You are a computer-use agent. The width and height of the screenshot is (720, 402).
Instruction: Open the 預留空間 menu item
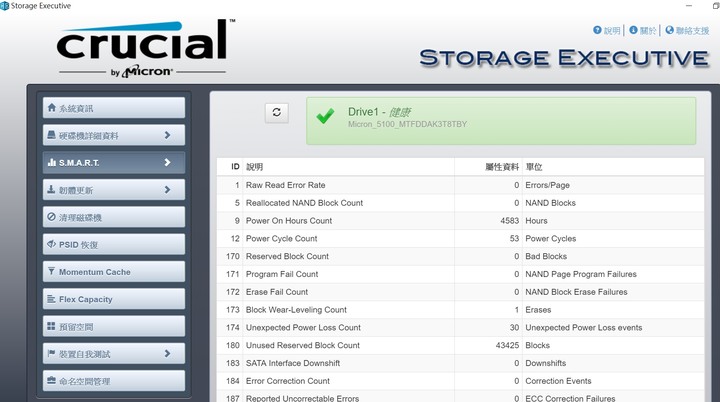coord(114,326)
